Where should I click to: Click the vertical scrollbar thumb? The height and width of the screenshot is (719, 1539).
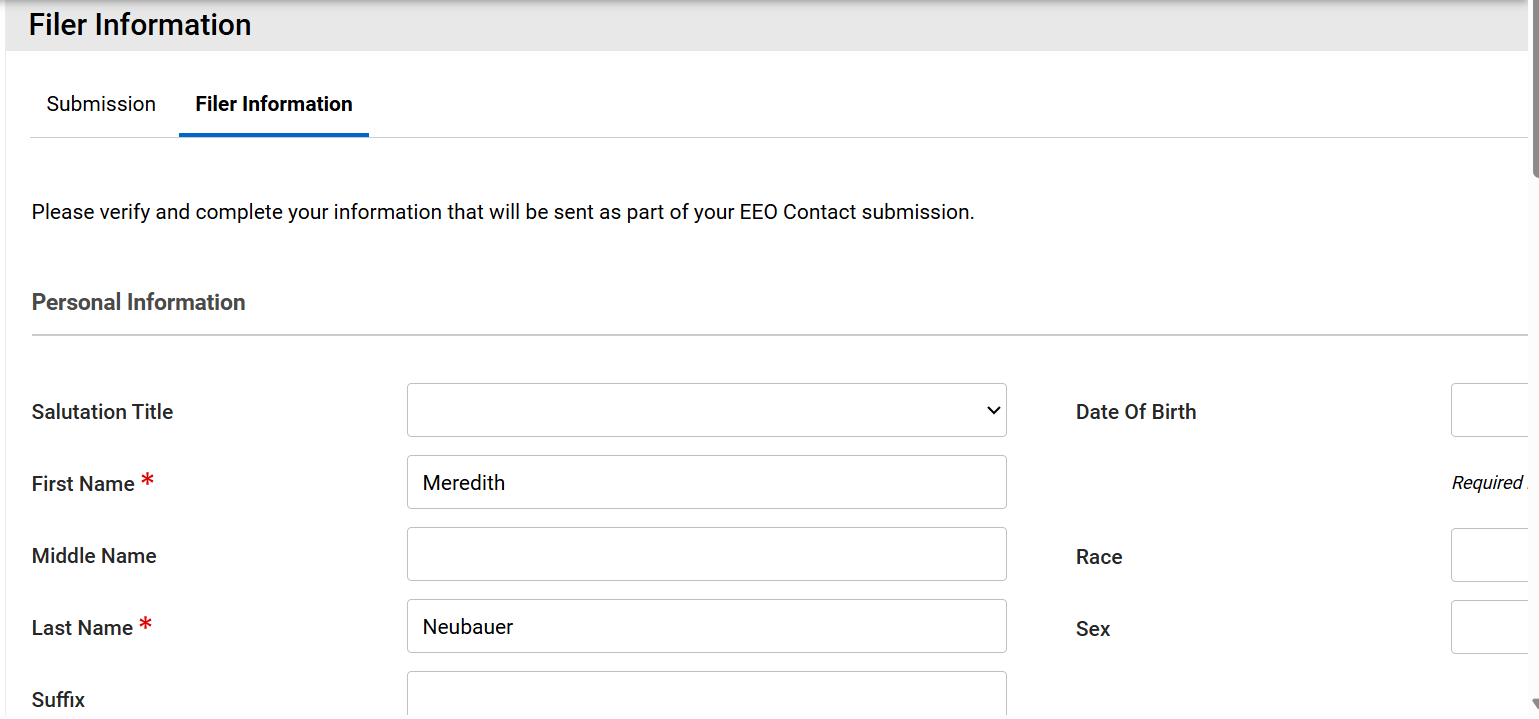(1534, 90)
